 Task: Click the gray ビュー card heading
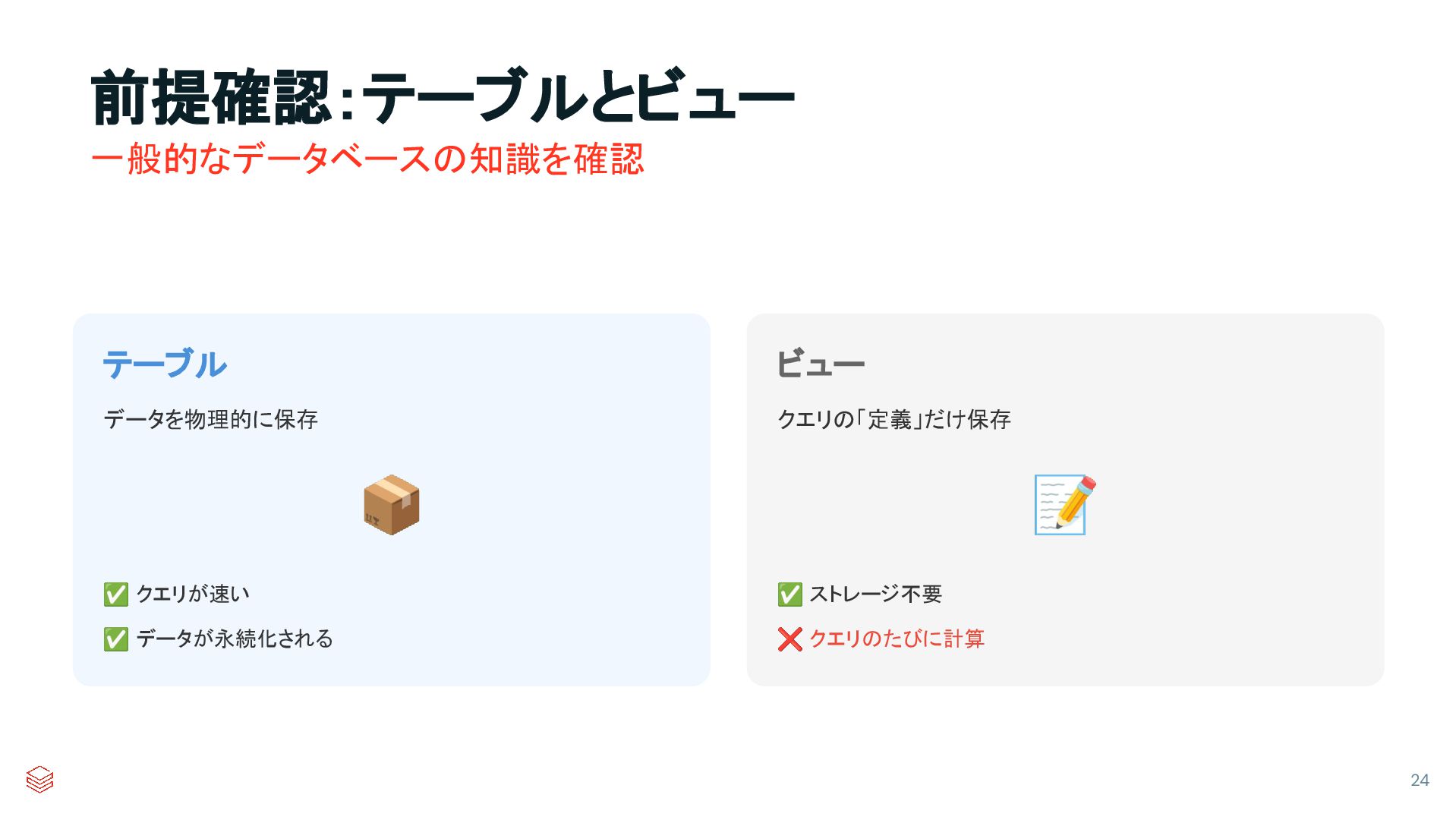coord(820,364)
